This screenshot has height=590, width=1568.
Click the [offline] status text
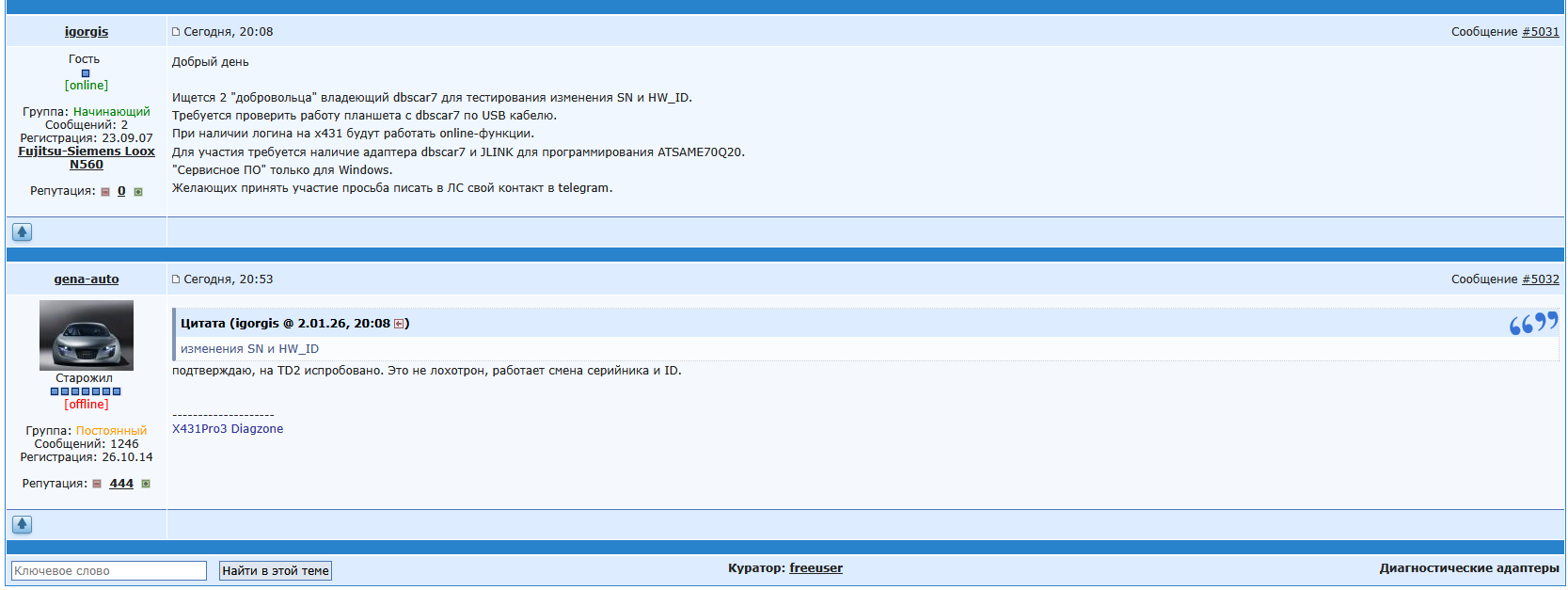coord(87,405)
